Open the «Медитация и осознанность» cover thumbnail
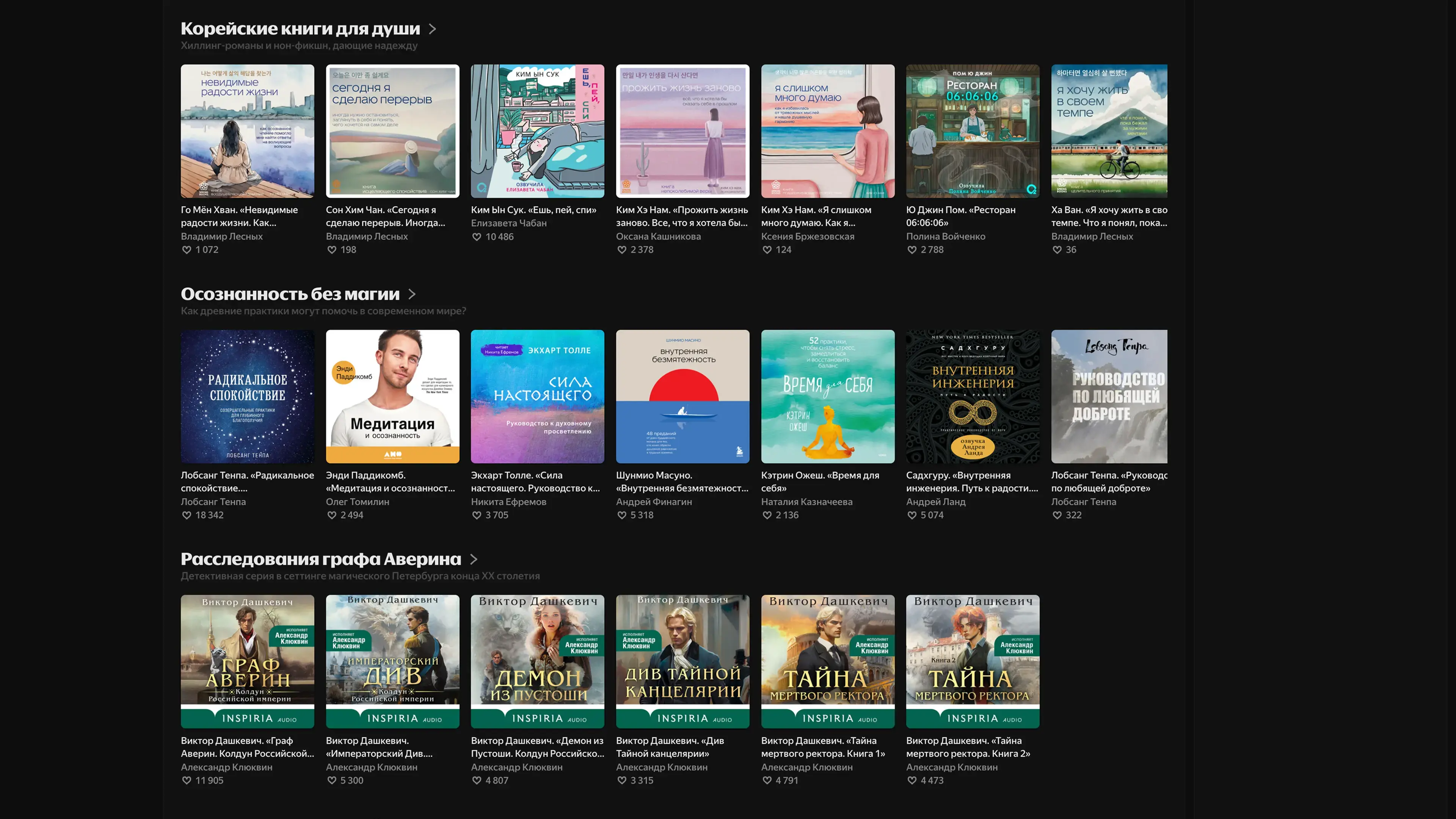Viewport: 1456px width, 819px height. coord(392,396)
